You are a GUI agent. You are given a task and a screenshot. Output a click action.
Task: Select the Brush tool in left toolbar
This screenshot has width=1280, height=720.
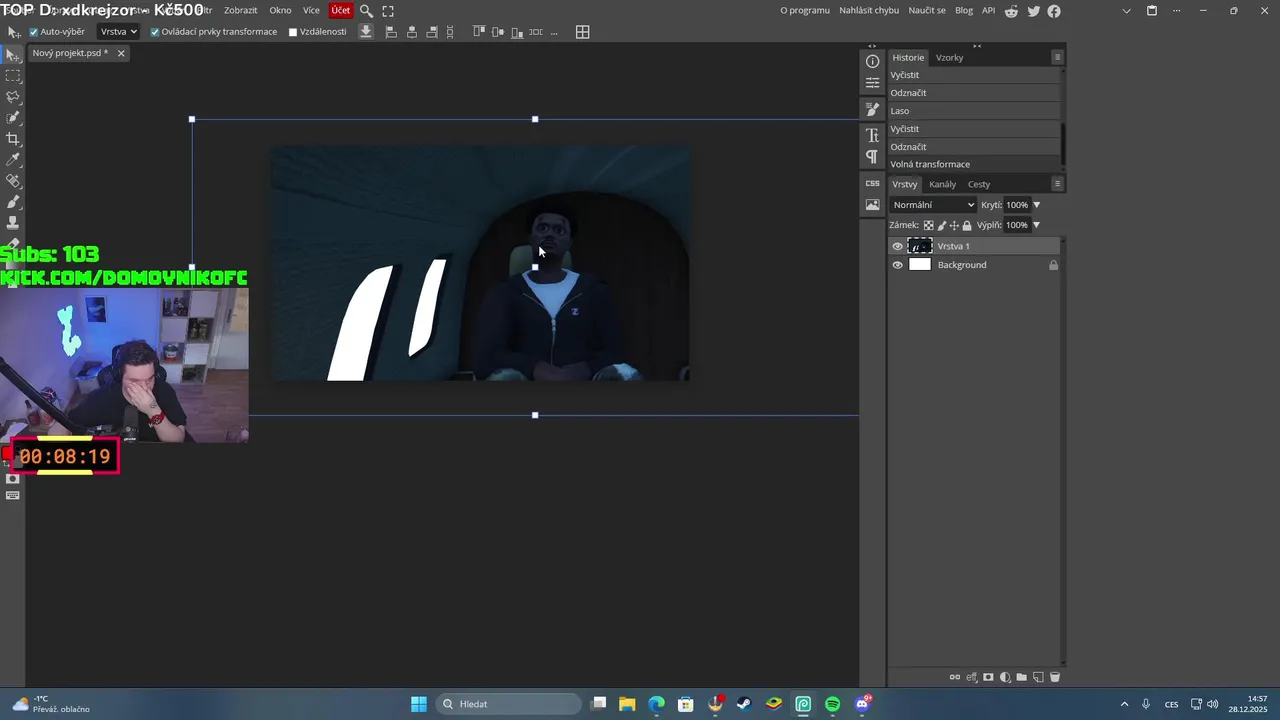[13, 202]
